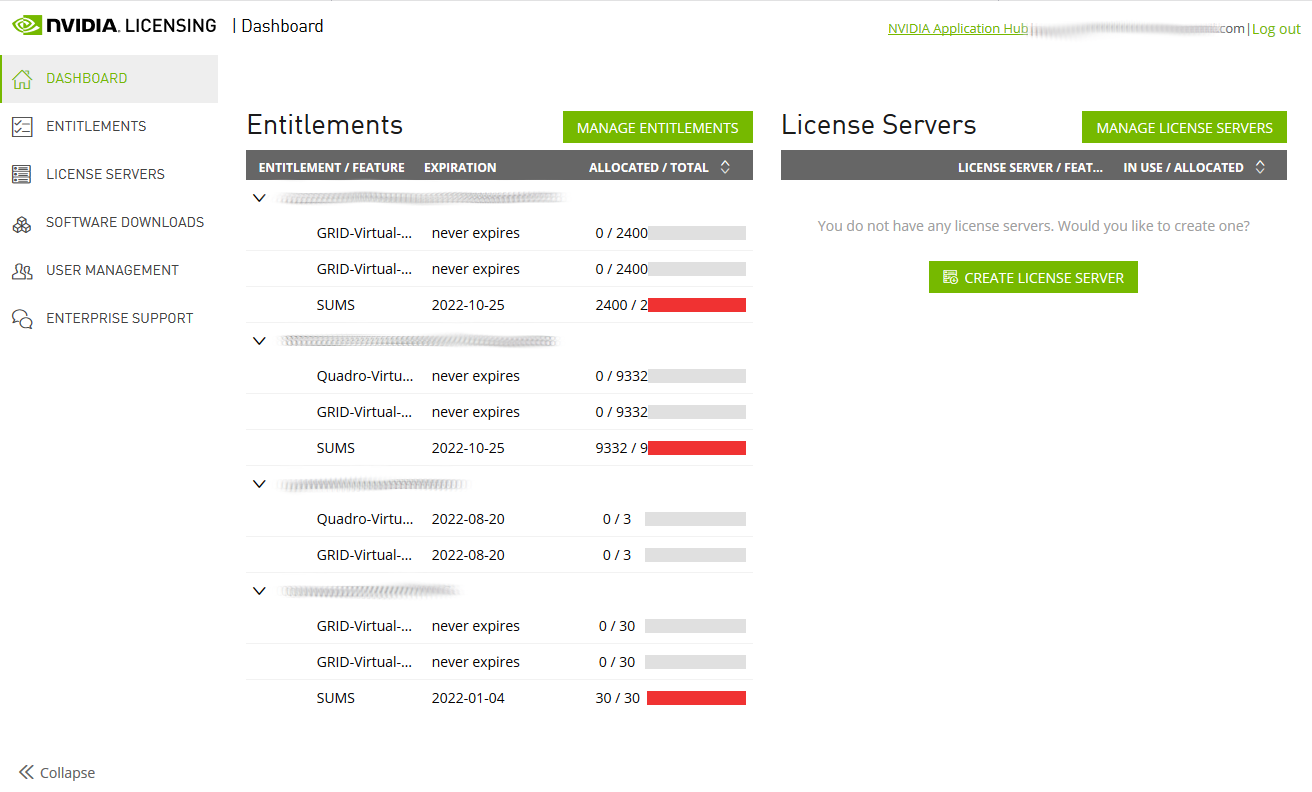Click the Software Downloads cubes icon
Screen dimensions: 1312x792
(x=22, y=223)
